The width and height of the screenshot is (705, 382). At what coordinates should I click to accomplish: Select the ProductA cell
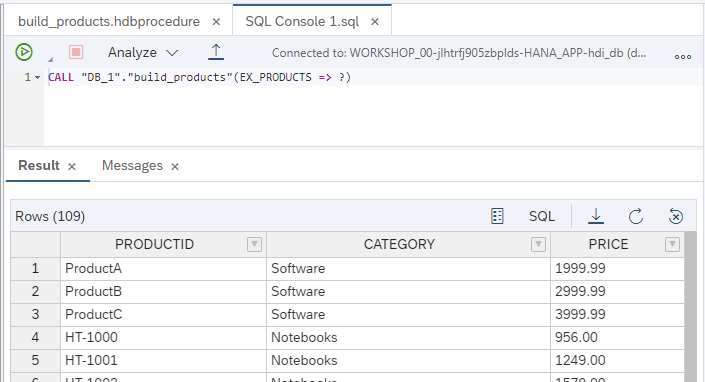tap(164, 269)
